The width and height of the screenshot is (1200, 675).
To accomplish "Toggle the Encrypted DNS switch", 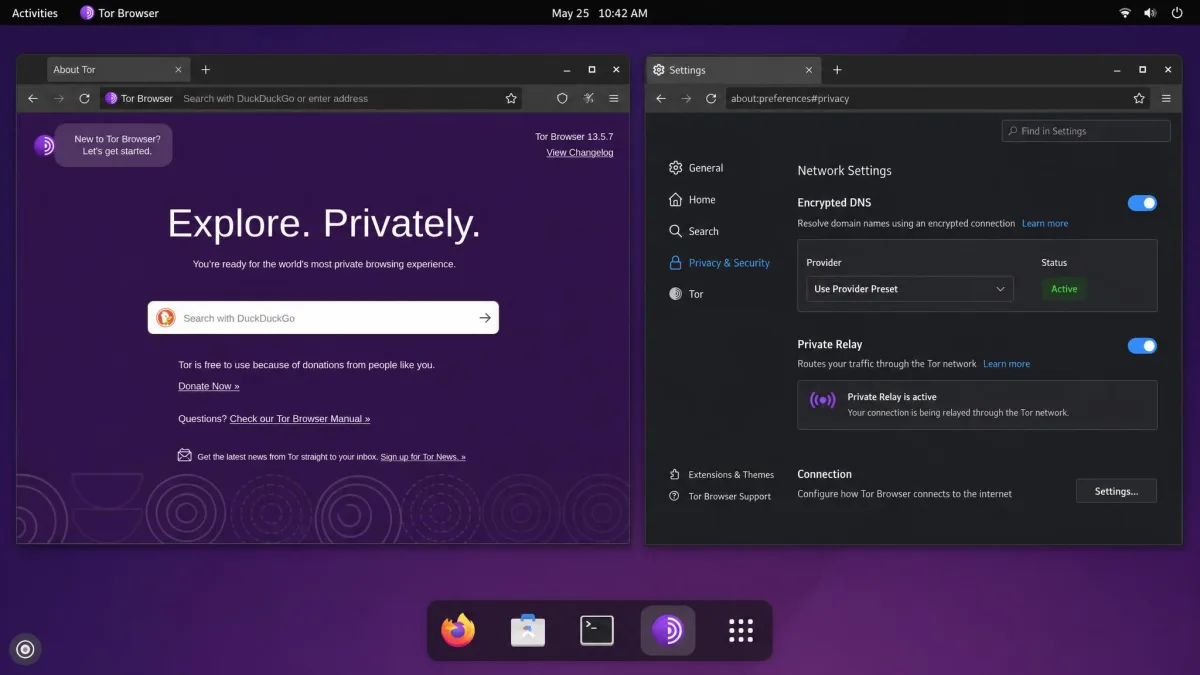I will (x=1142, y=203).
